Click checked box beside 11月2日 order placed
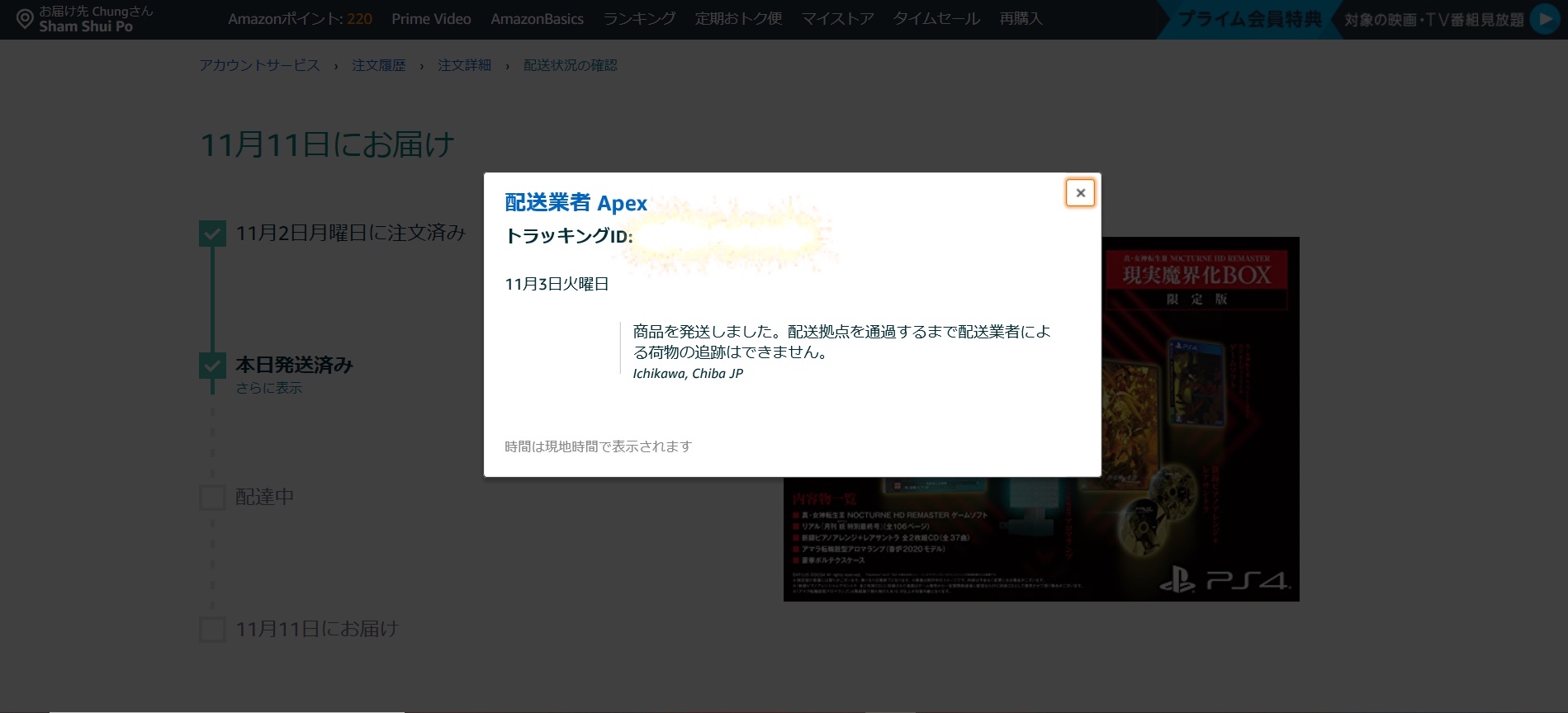1568x713 pixels. 212,234
